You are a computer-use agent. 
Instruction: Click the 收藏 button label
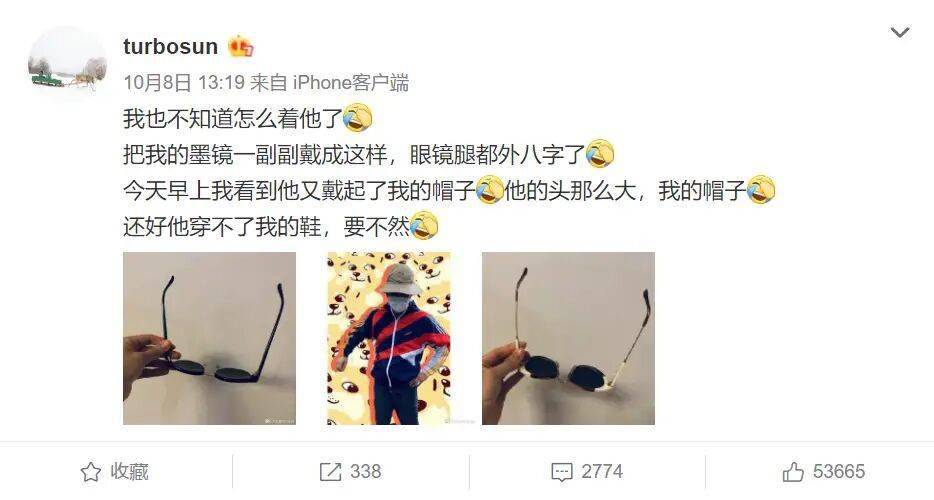129,471
